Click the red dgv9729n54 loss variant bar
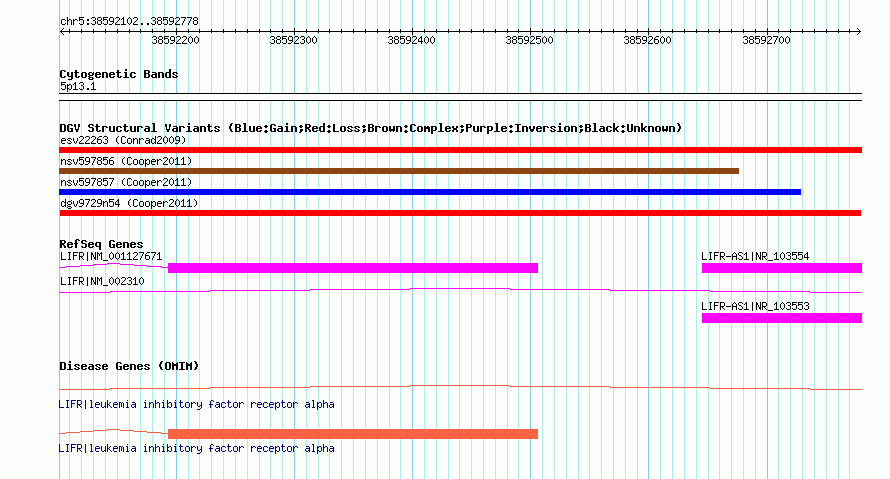 tap(460, 213)
